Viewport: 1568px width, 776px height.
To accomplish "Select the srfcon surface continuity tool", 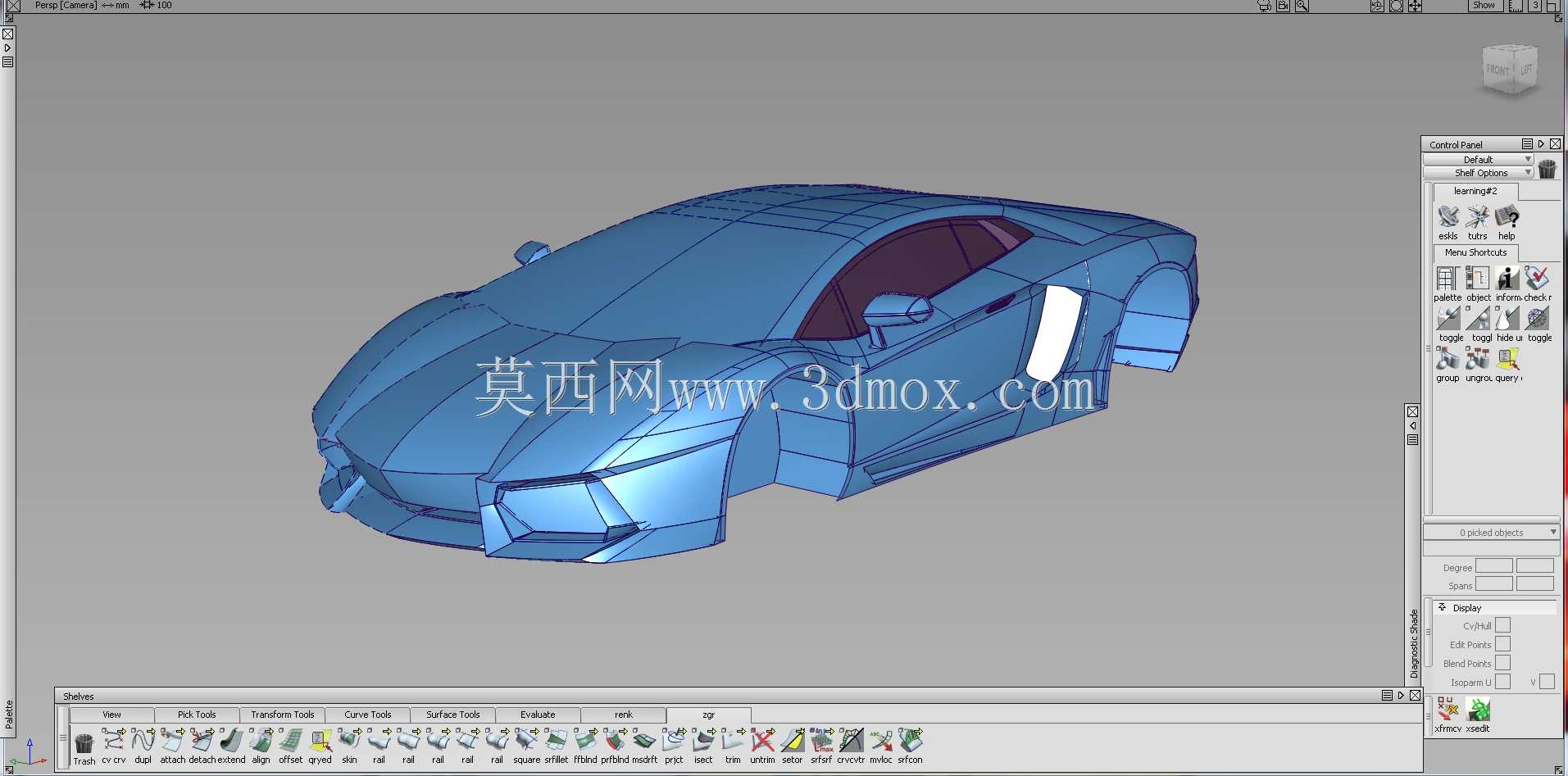I will [x=910, y=740].
